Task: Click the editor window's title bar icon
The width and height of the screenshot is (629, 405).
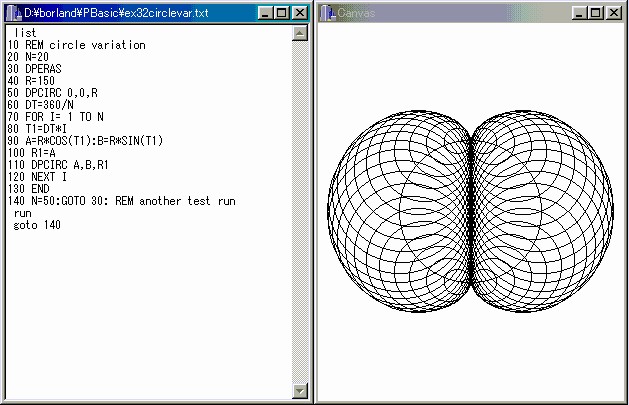Action: pos(13,13)
